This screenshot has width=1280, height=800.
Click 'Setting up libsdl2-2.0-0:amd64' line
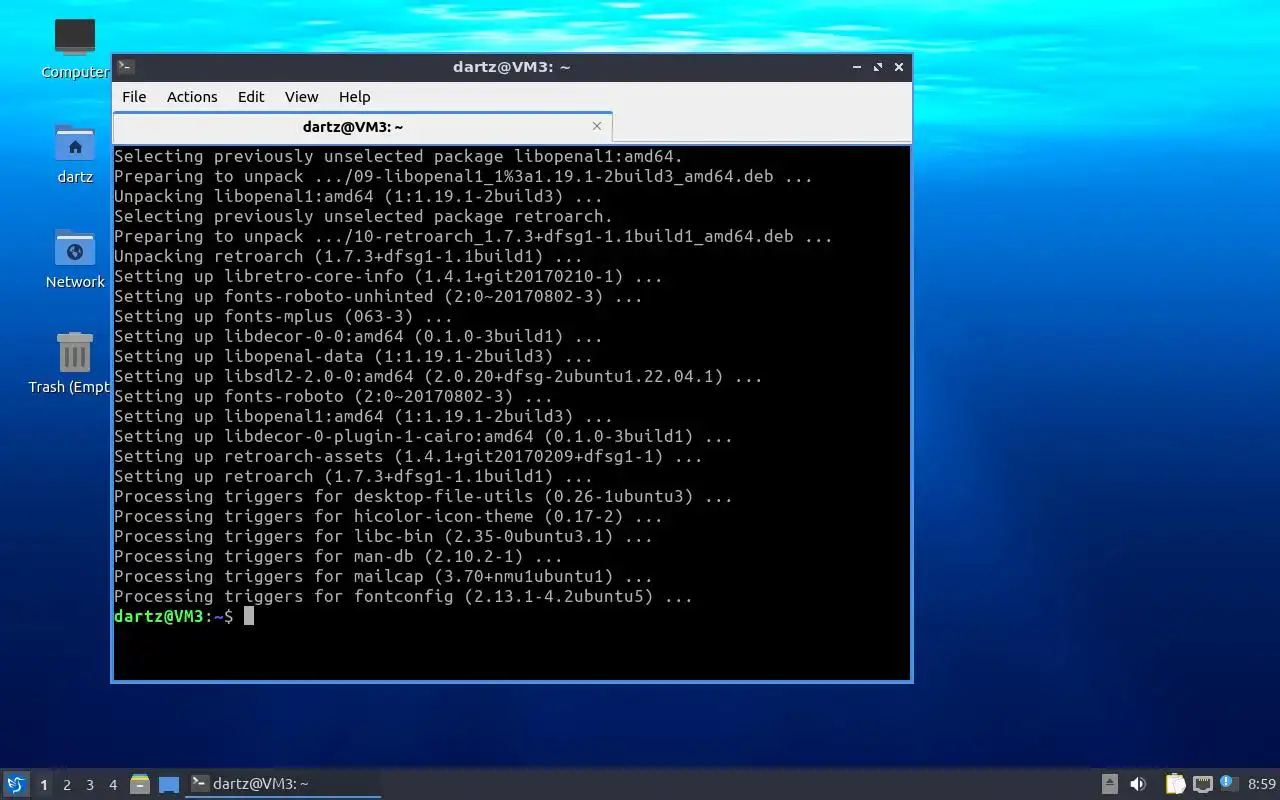pos(438,376)
